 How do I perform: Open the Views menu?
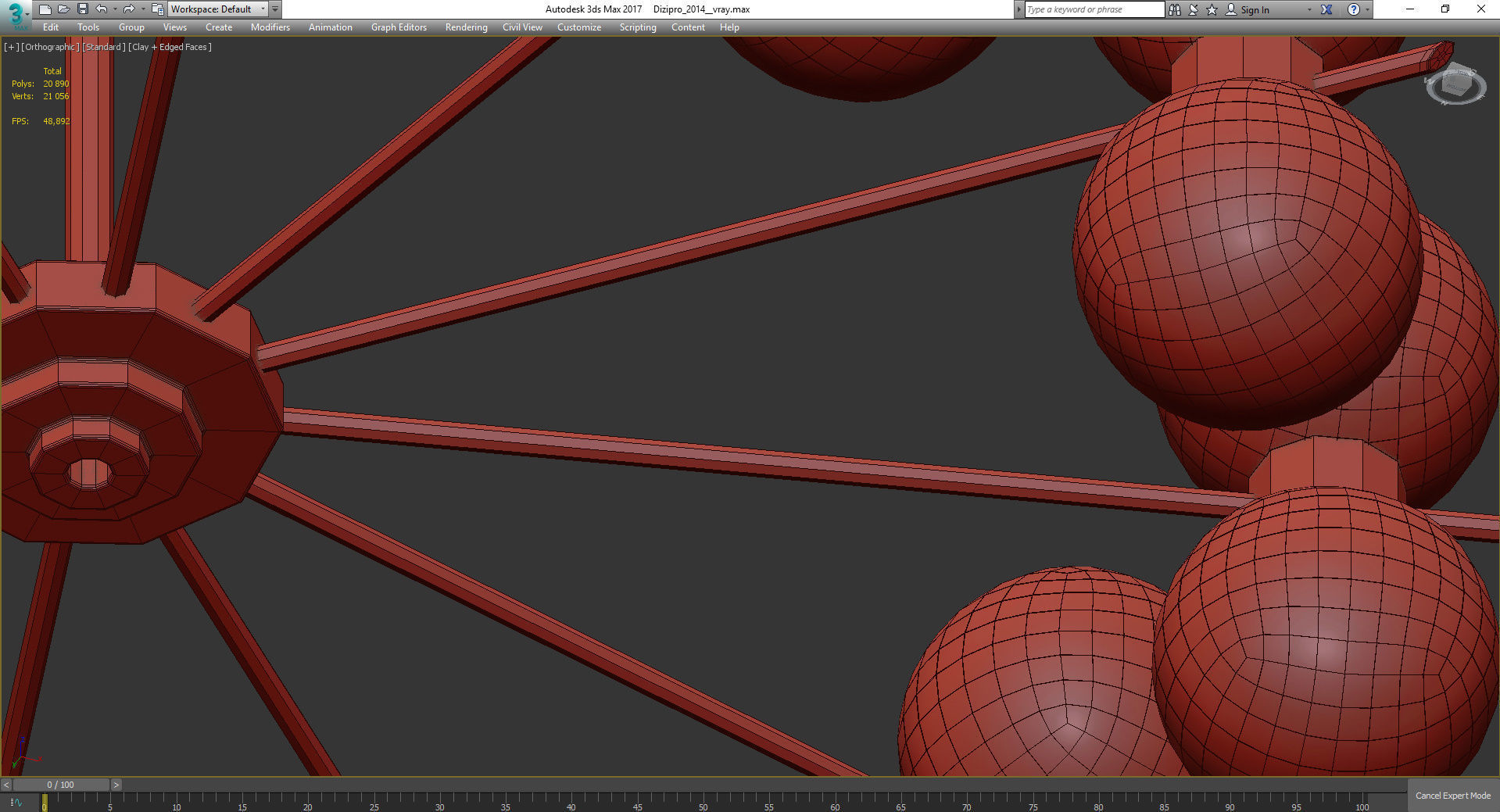point(175,27)
